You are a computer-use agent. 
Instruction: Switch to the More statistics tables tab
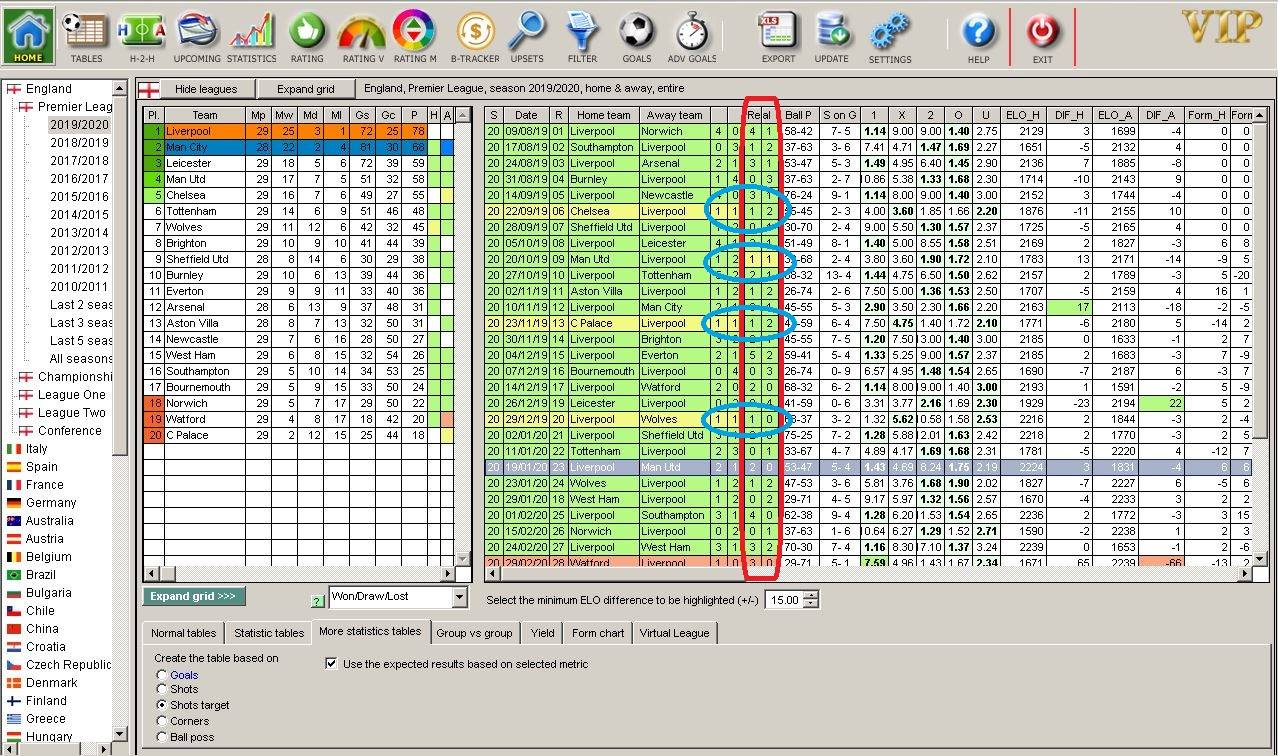[x=370, y=632]
